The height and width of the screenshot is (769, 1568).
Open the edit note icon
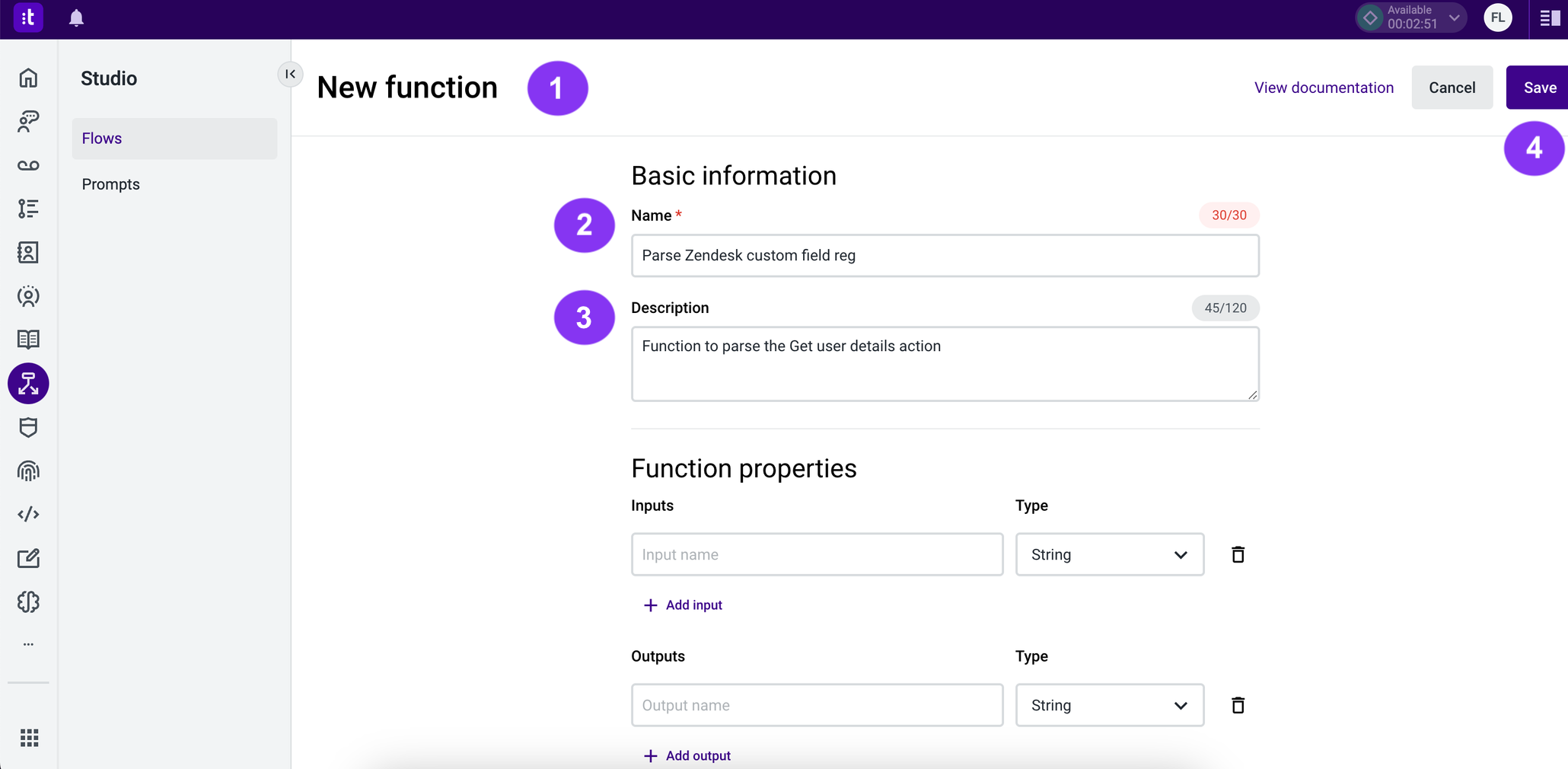[28, 558]
